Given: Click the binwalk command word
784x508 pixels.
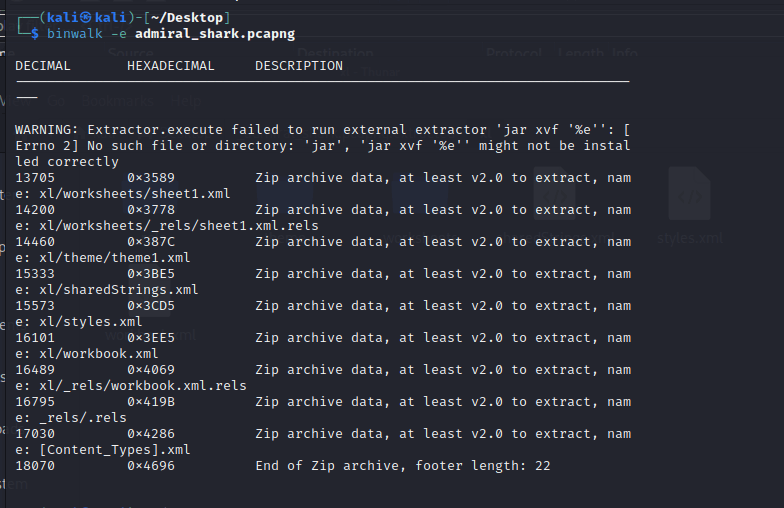Looking at the screenshot, I should tap(75, 34).
